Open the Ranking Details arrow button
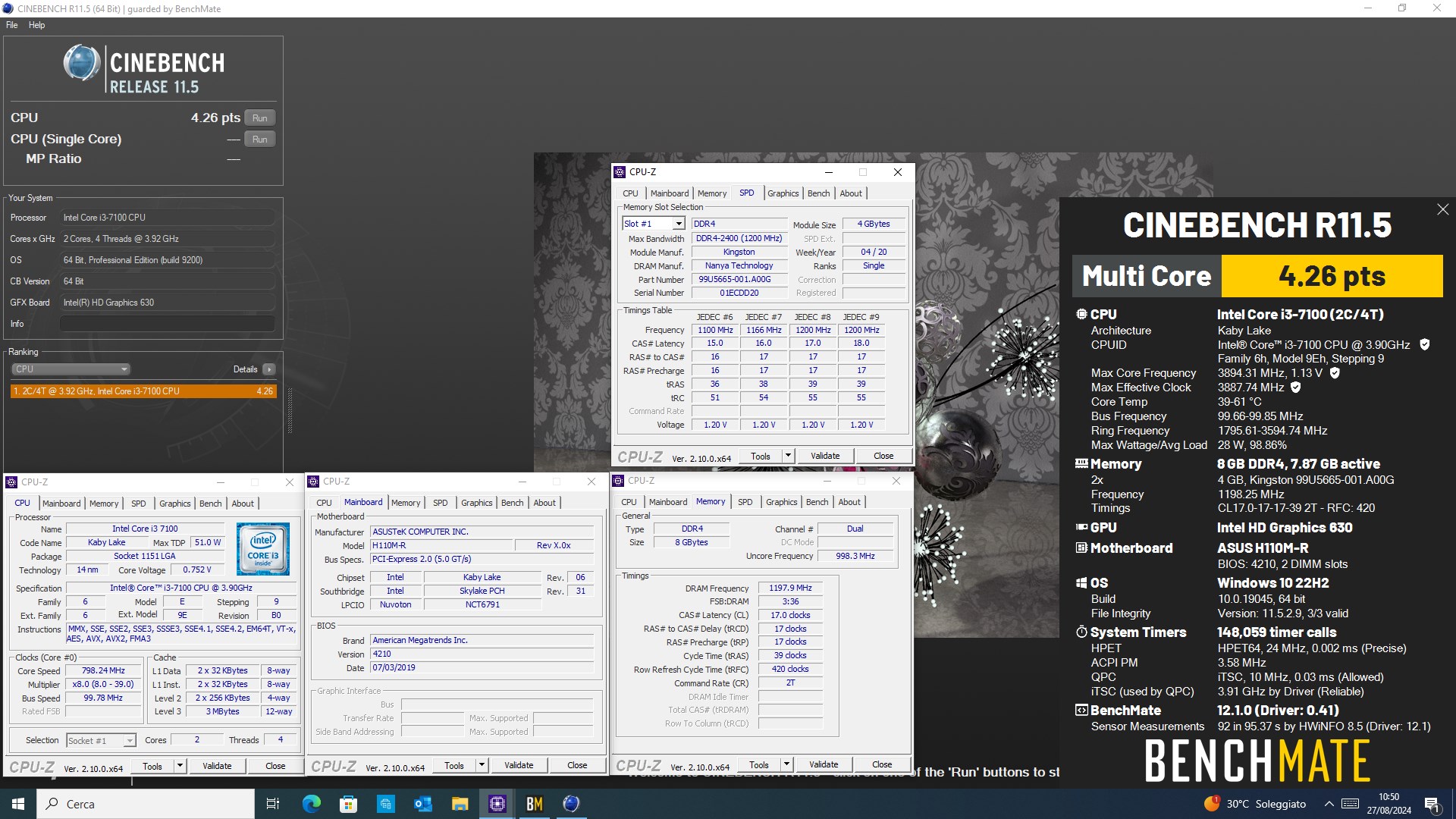Viewport: 1456px width, 819px height. [x=269, y=369]
